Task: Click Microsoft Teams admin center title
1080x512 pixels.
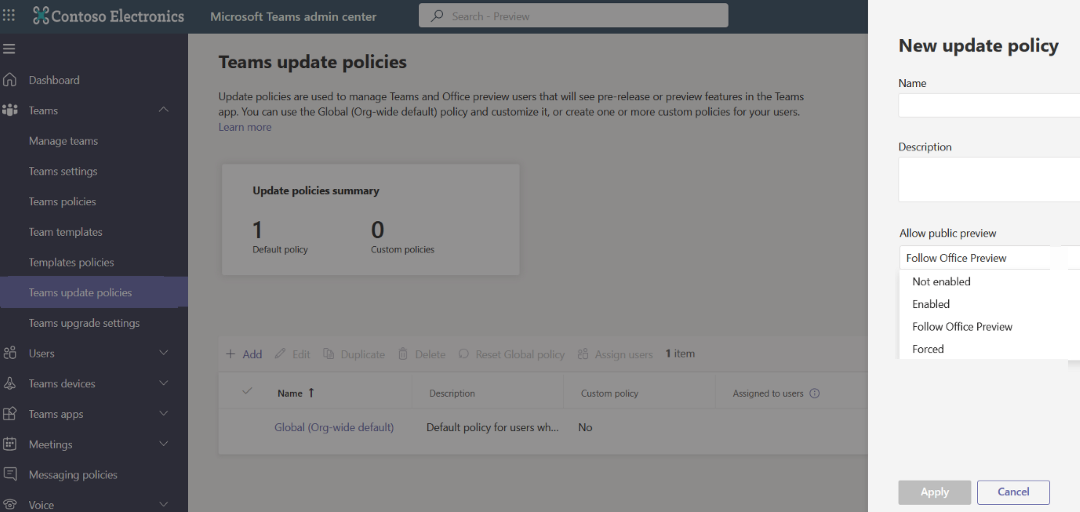Action: tap(293, 17)
